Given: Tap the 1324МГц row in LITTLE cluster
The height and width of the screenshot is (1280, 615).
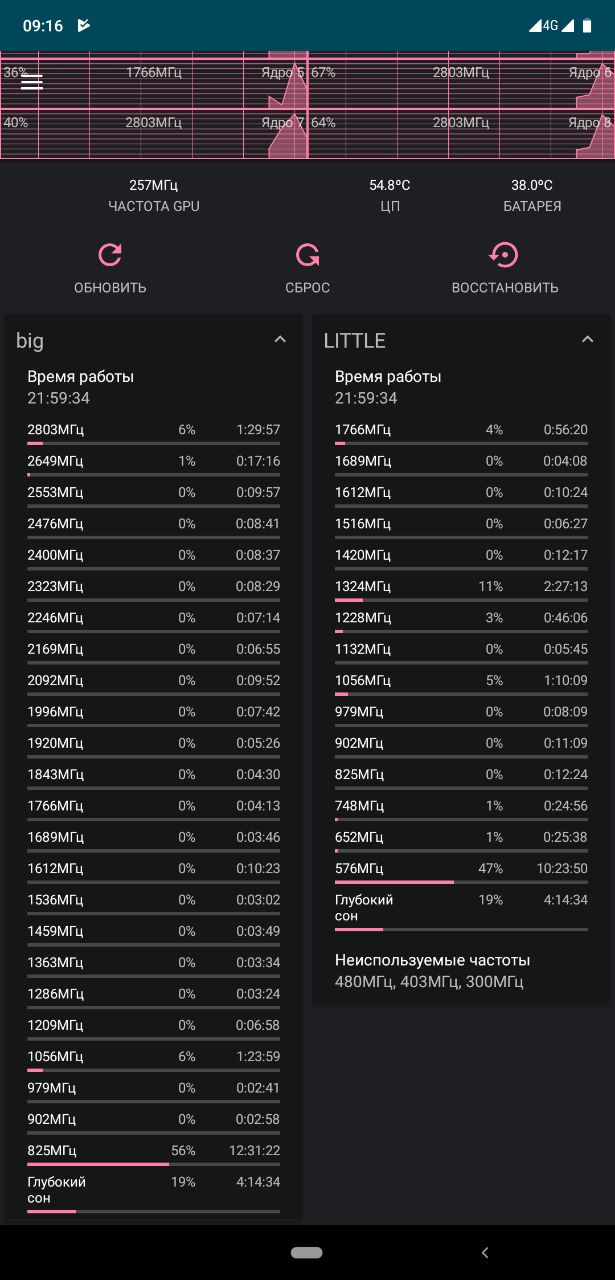Looking at the screenshot, I should [x=461, y=589].
